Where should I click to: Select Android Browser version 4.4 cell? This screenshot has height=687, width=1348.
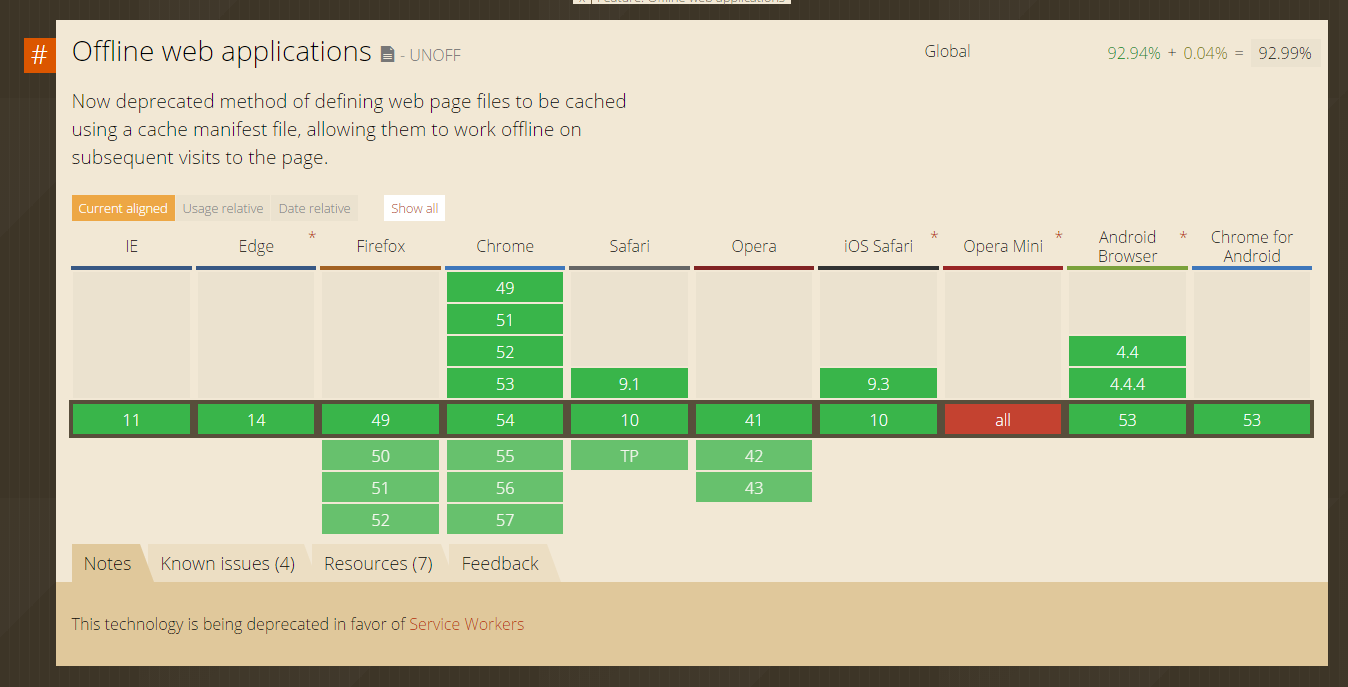coord(1128,352)
